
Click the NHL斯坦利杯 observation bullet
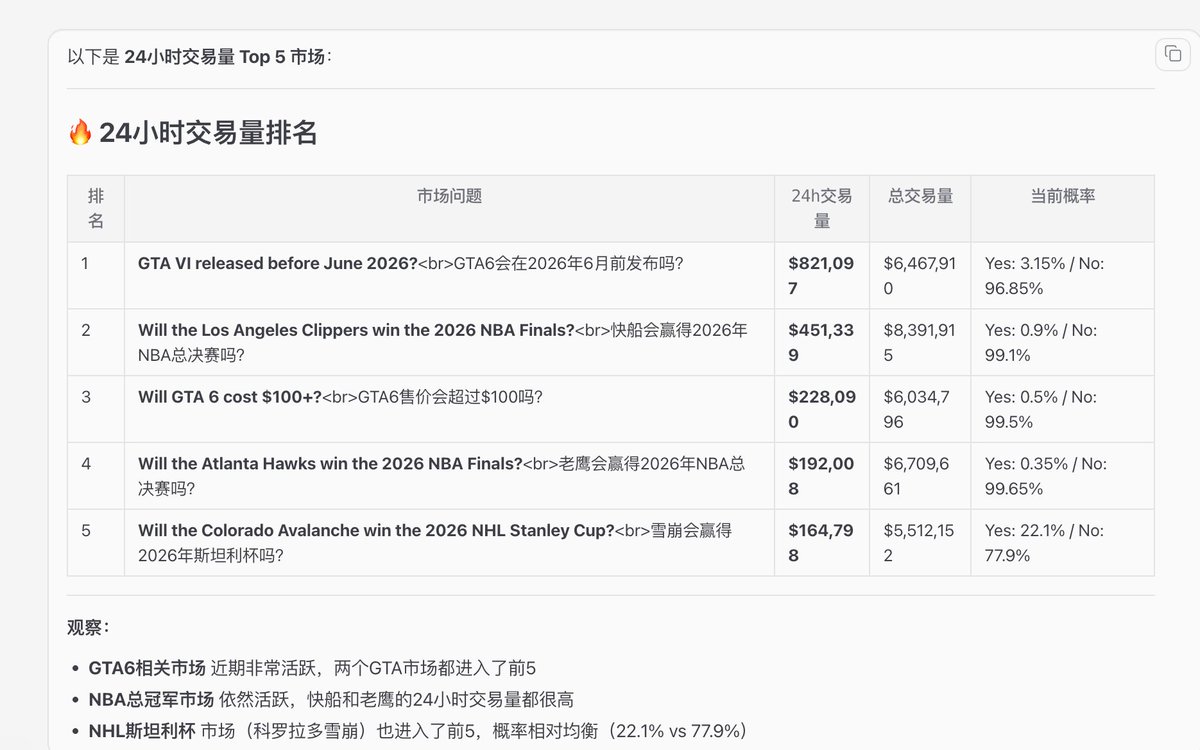click(x=419, y=731)
